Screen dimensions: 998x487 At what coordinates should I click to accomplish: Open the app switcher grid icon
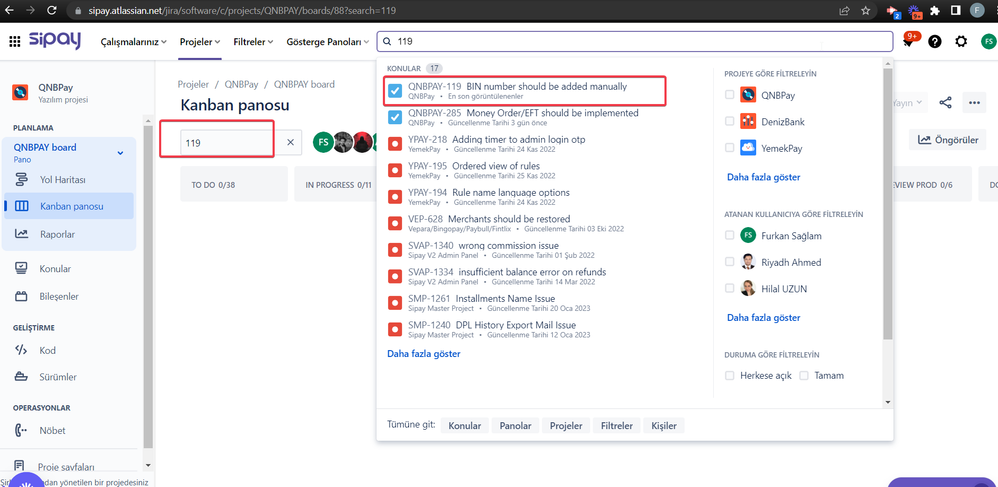tap(14, 42)
